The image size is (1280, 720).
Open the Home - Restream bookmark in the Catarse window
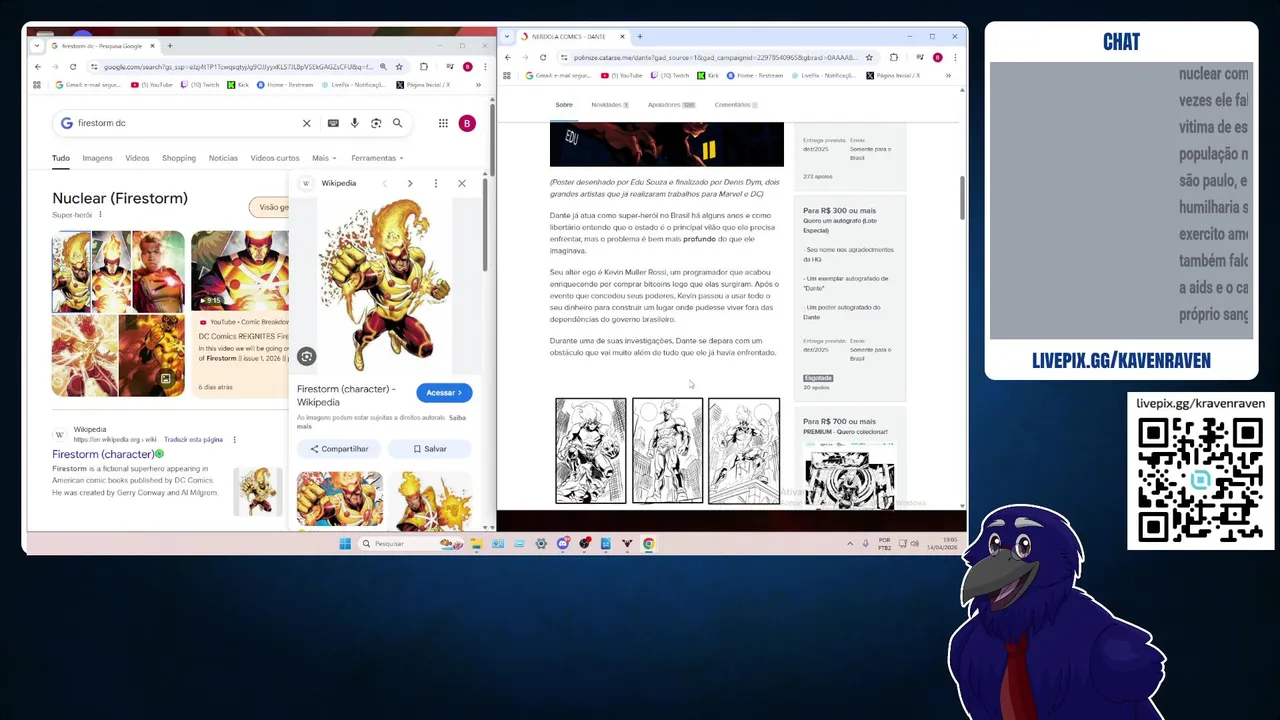point(755,75)
